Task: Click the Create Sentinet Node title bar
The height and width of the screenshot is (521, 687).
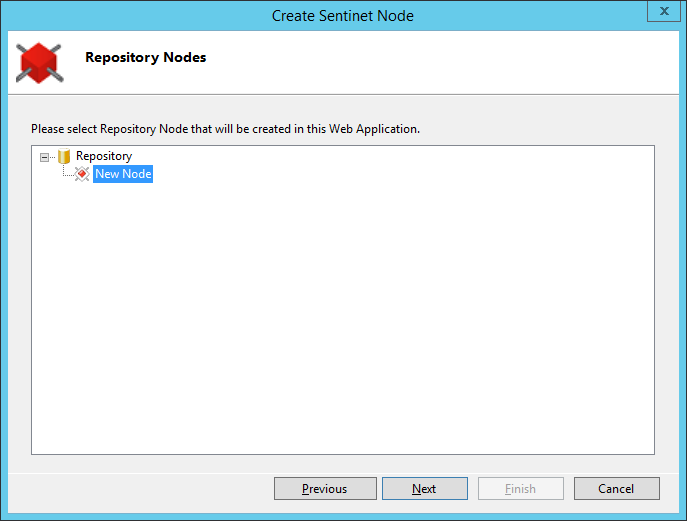Action: pos(343,16)
